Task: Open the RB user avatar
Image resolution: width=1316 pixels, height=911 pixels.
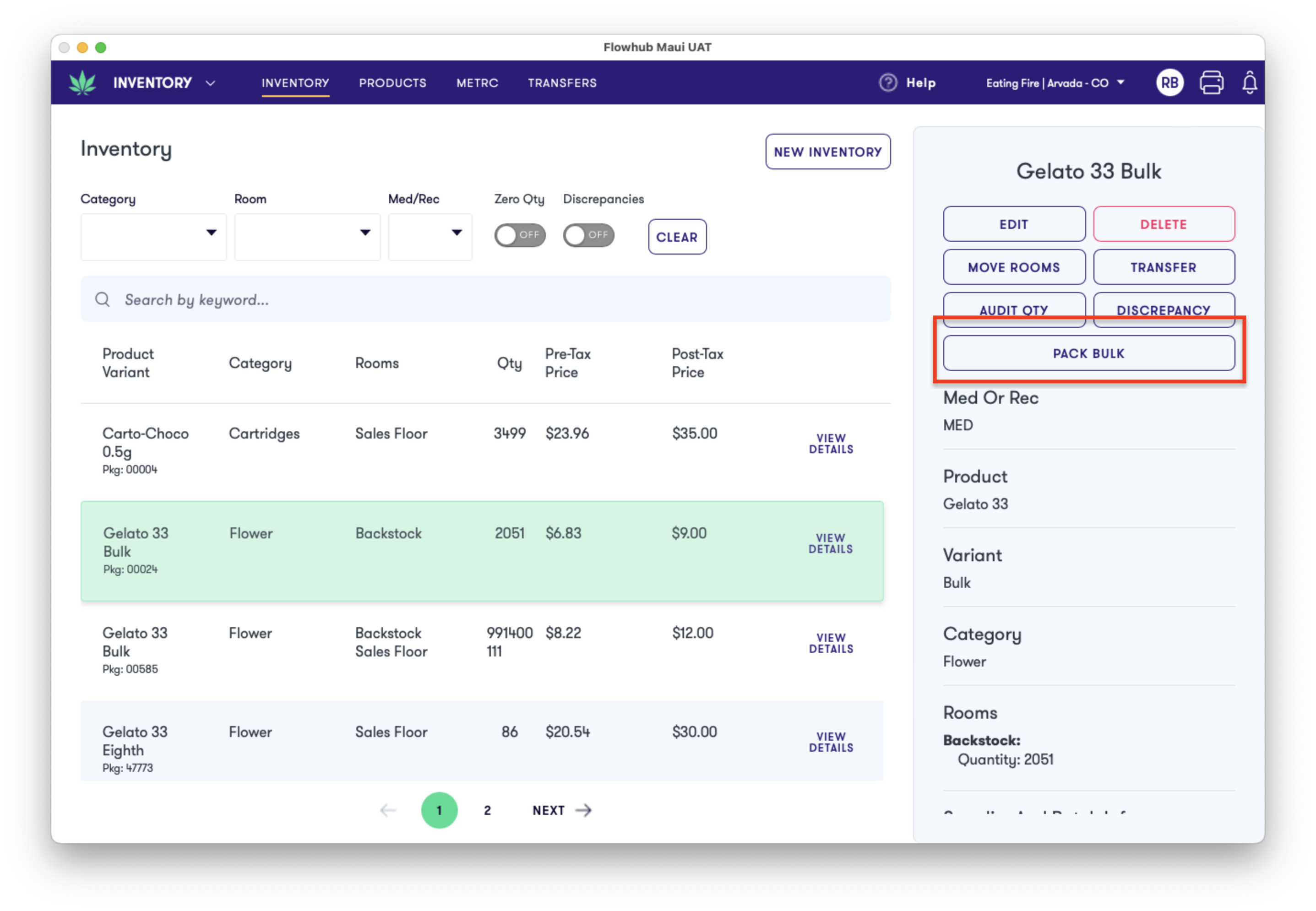Action: pos(1170,83)
